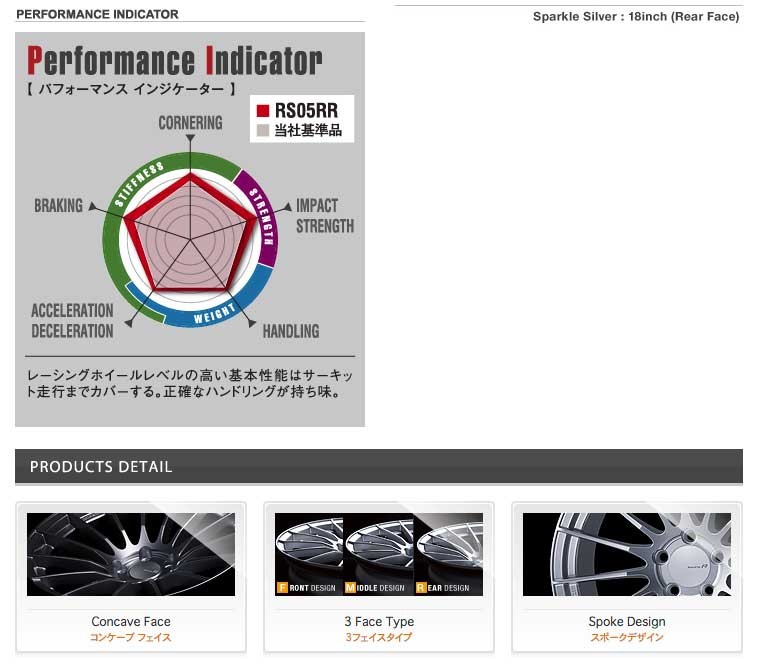Click the Concave Face caption link
Screen dimensions: 760x665
tap(131, 621)
